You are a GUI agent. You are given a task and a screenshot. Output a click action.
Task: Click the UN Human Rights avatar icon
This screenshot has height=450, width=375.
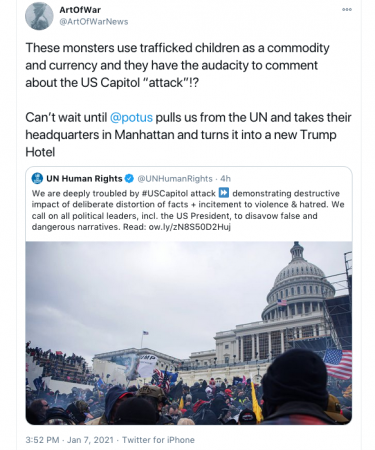coord(37,178)
